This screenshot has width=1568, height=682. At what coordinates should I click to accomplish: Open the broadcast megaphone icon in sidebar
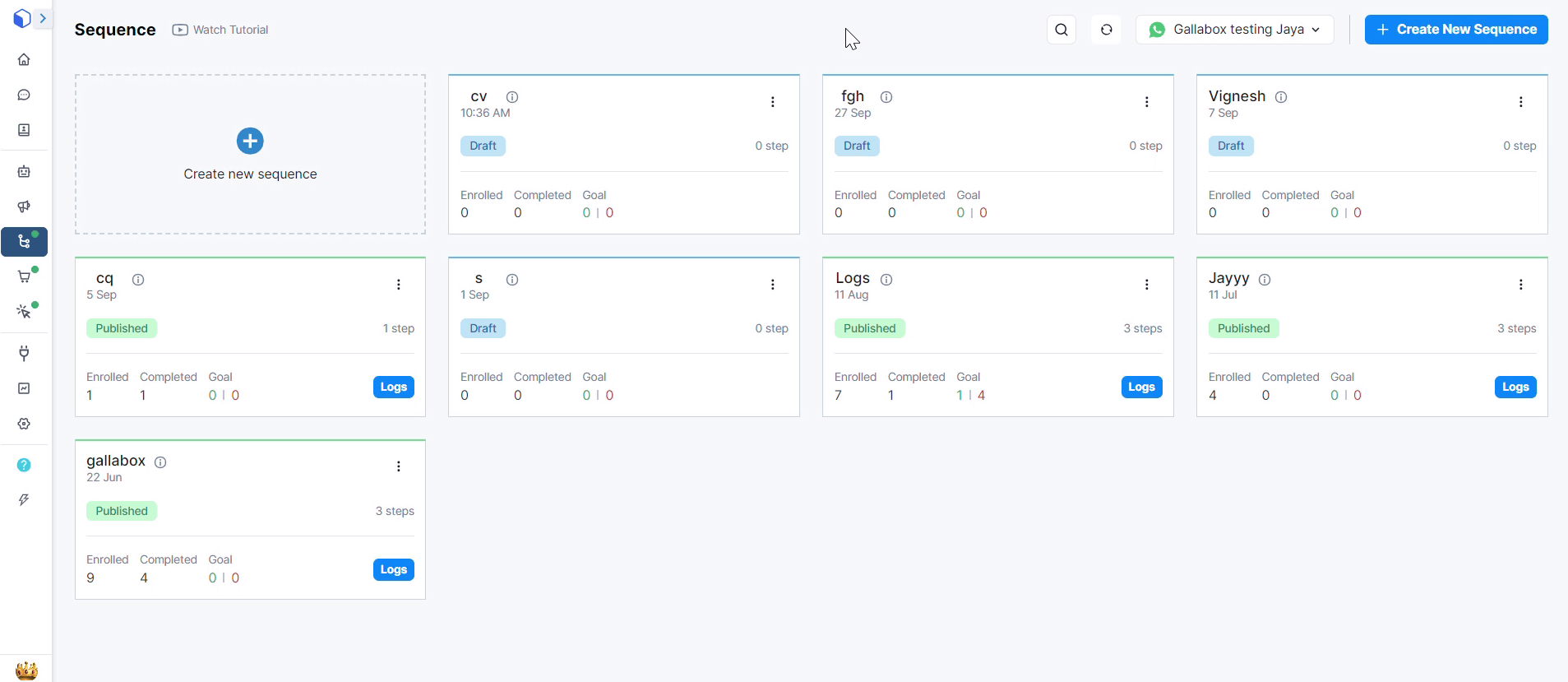point(24,206)
